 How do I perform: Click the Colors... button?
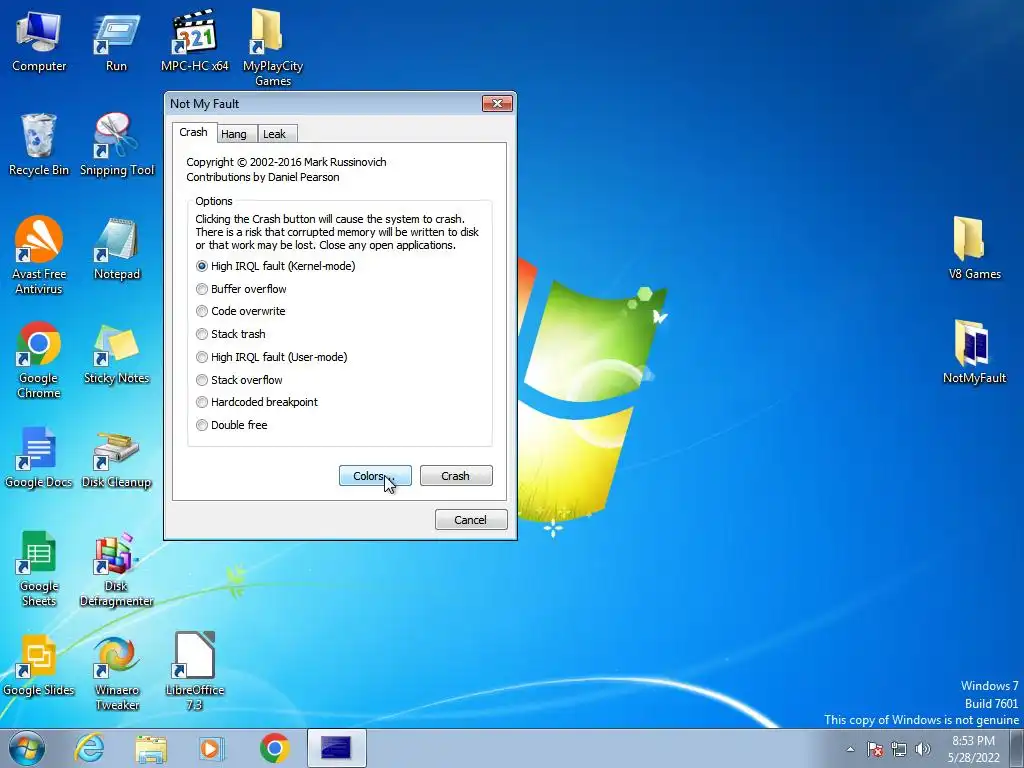click(x=375, y=475)
